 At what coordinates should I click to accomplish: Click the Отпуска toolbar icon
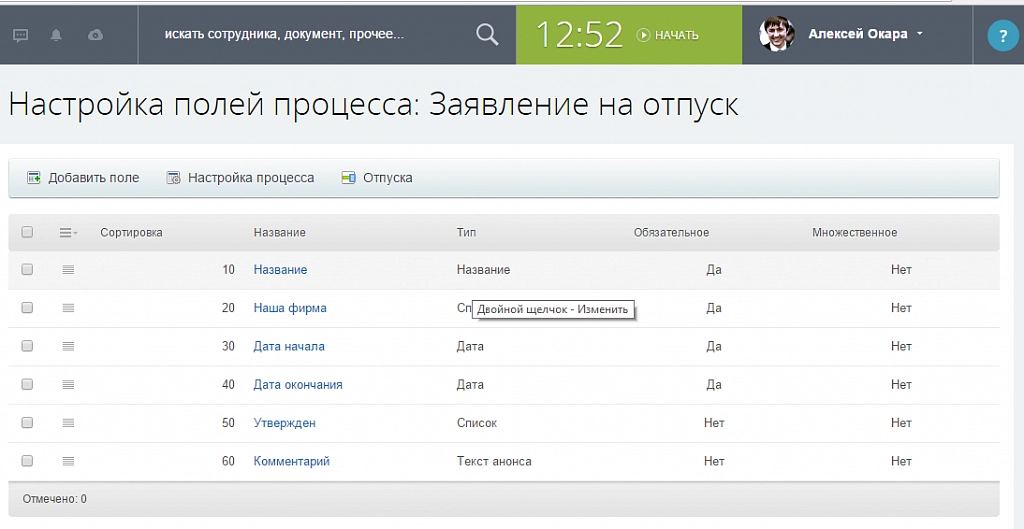click(349, 178)
